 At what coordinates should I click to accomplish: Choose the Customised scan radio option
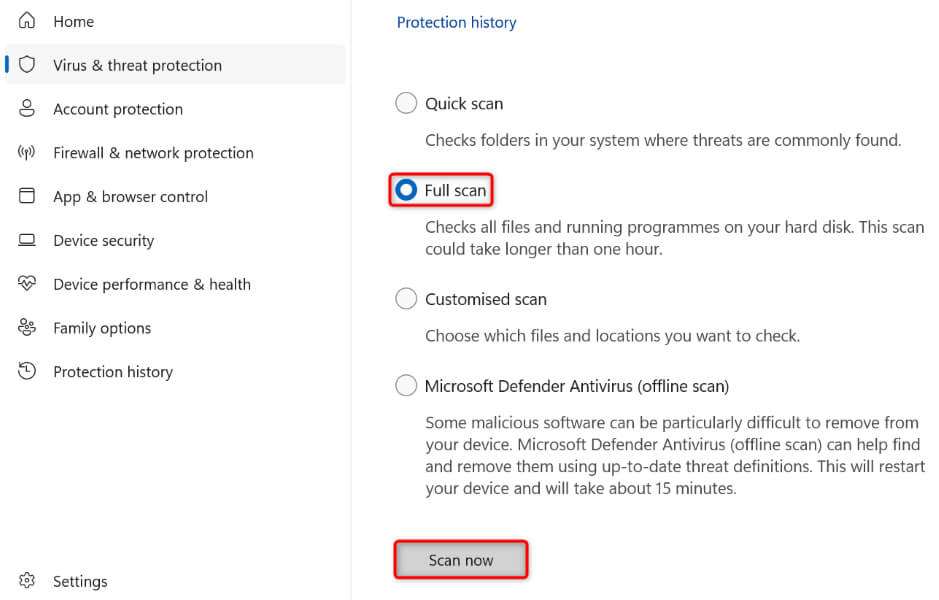click(x=406, y=299)
